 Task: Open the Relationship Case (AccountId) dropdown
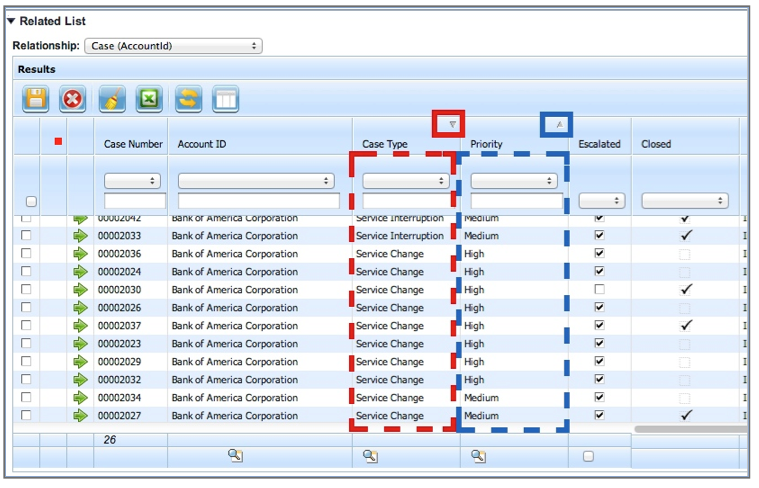tap(173, 46)
